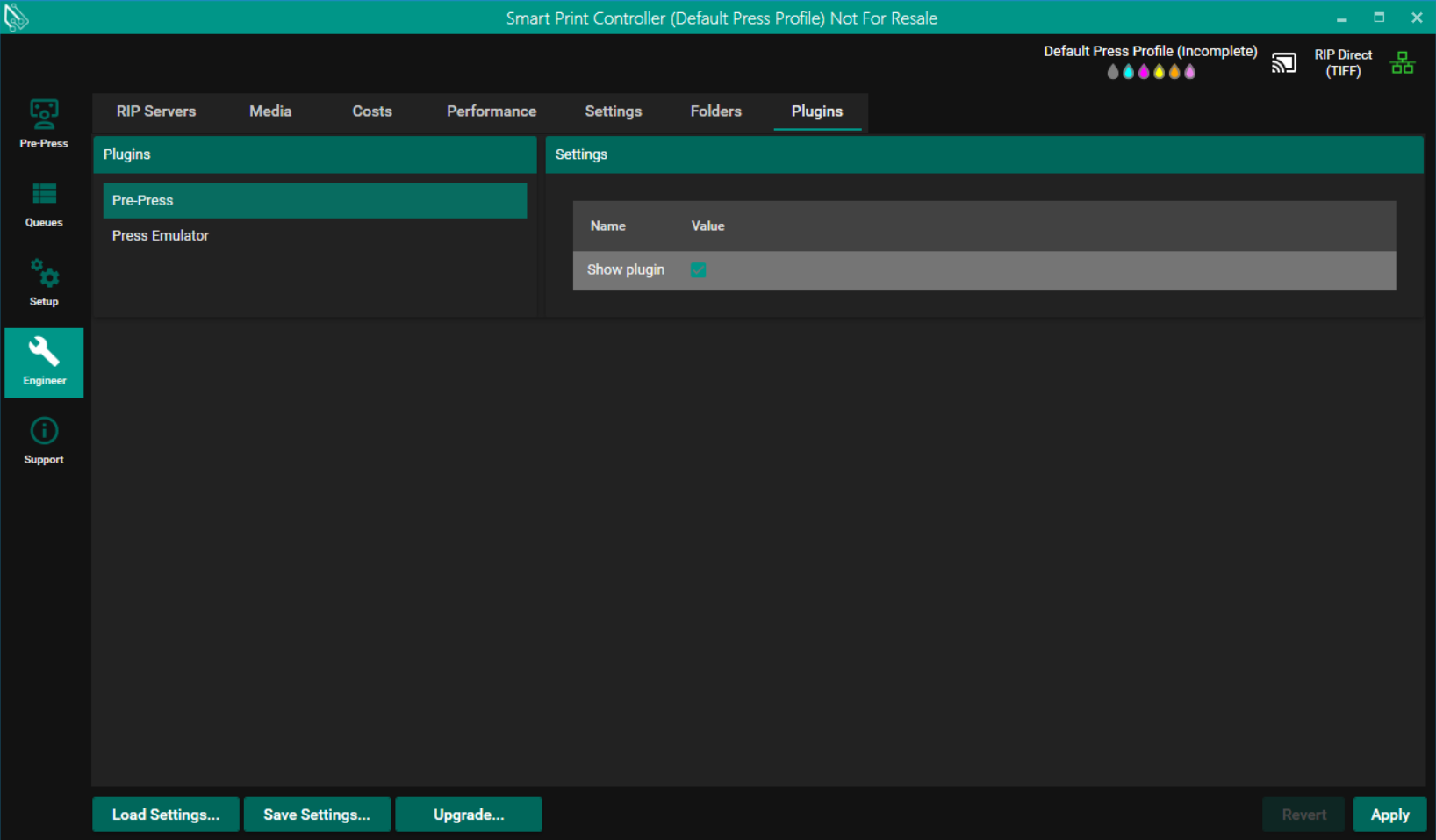Uncheck the Show plugin checkbox
The width and height of the screenshot is (1436, 840).
click(x=698, y=270)
